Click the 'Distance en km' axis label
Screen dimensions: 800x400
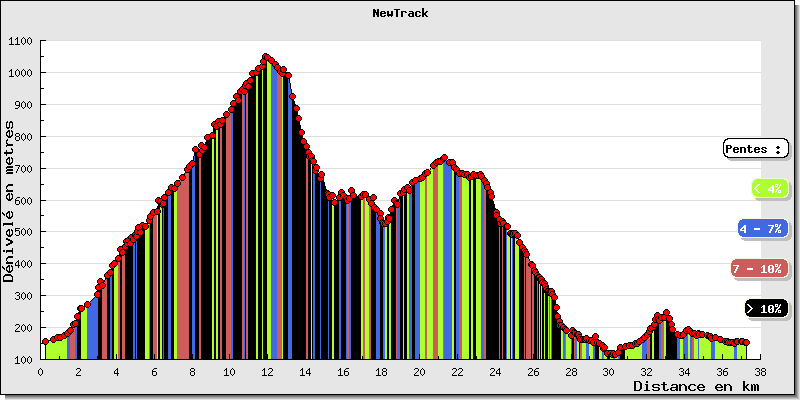click(x=696, y=386)
